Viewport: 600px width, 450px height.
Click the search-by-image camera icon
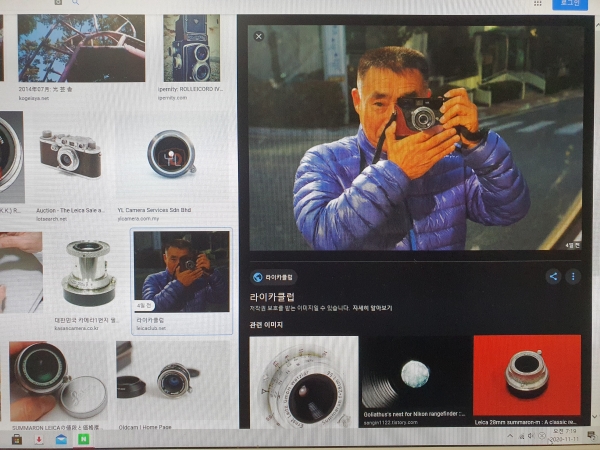[58, 2]
